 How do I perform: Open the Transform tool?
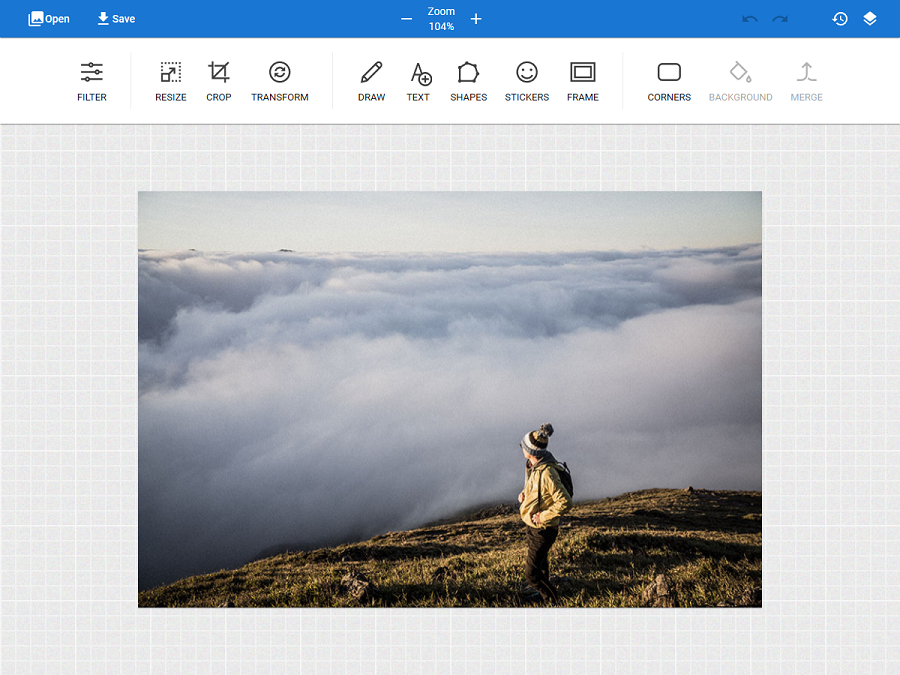coord(279,80)
